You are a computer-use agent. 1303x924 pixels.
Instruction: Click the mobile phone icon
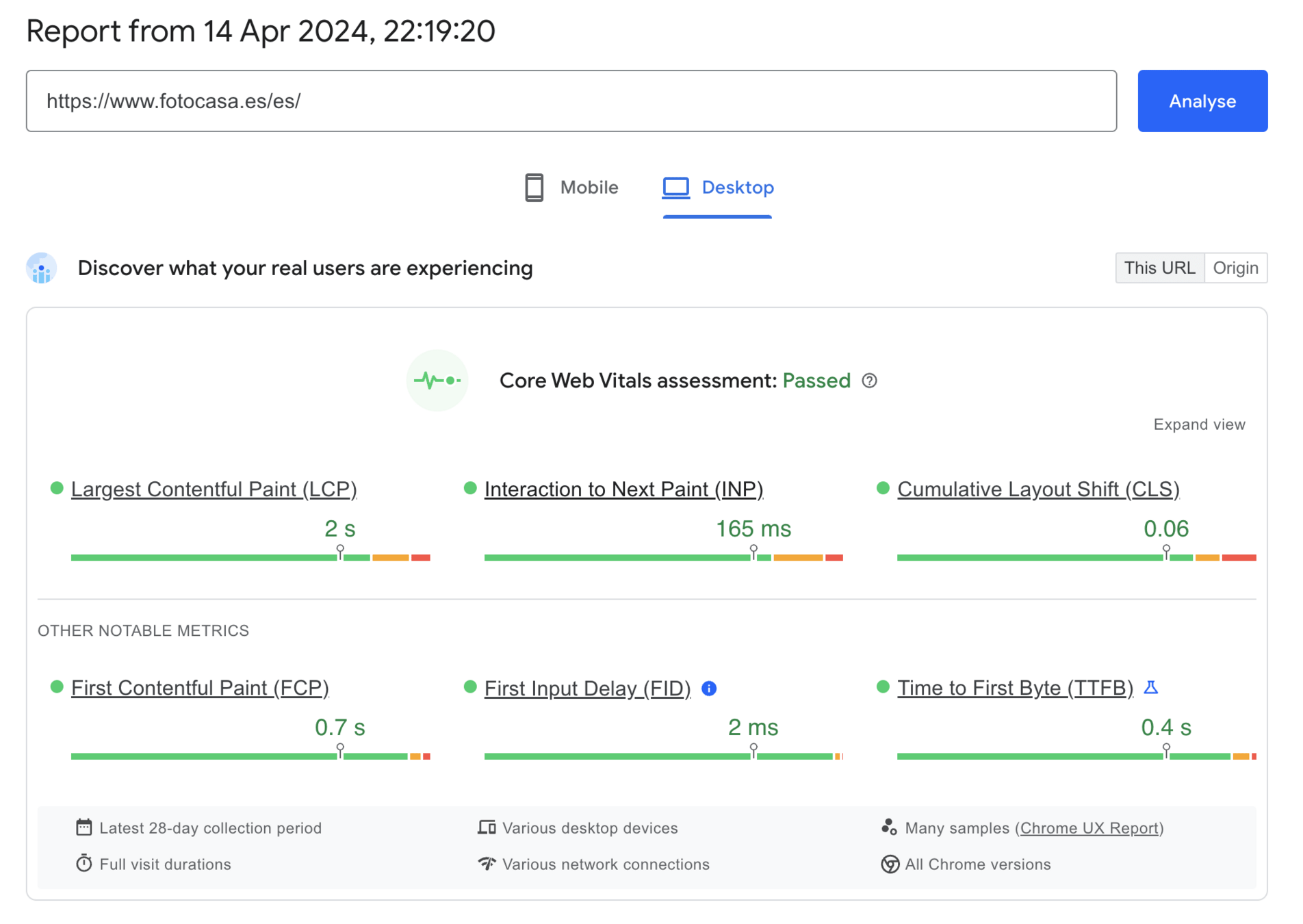[534, 188]
